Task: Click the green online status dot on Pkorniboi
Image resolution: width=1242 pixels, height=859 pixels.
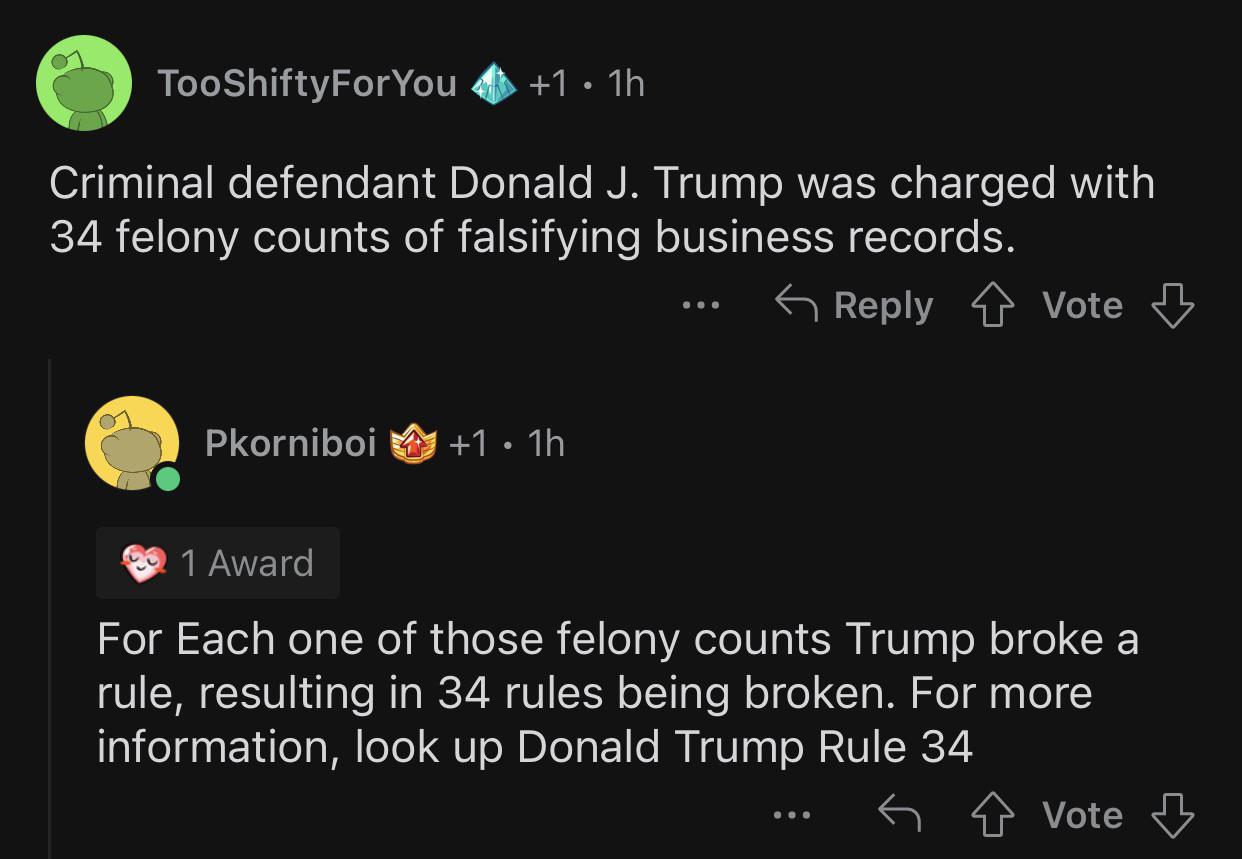Action: (167, 479)
